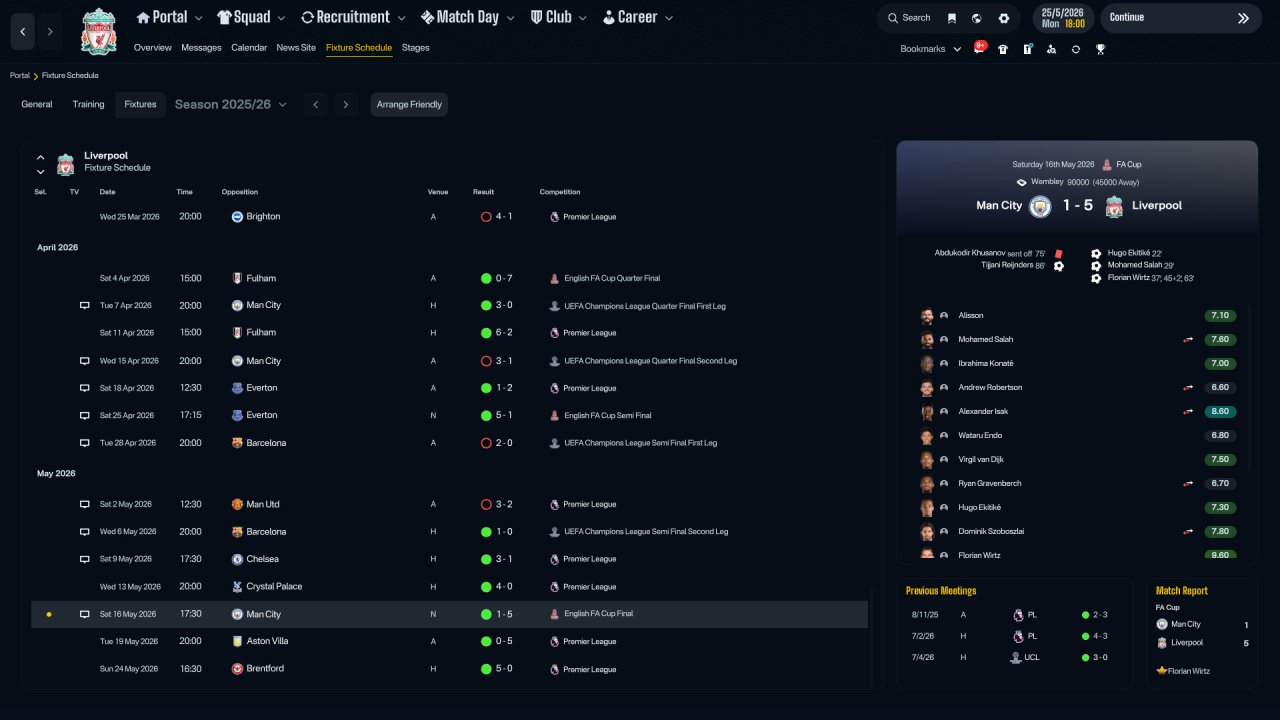Click the Crystal Palace badge in fixture list
This screenshot has height=720, width=1280.
click(x=238, y=587)
